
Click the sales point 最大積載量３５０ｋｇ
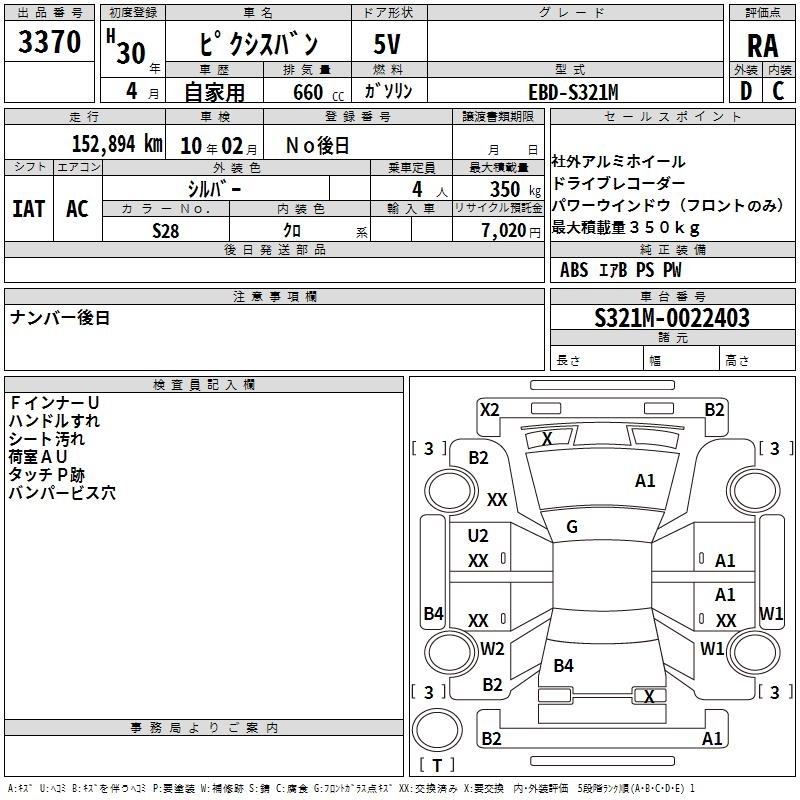pos(626,227)
